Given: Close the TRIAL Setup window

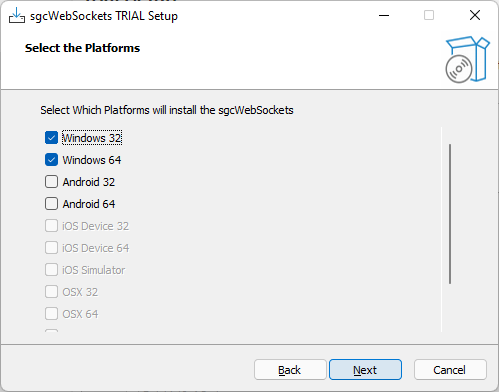Looking at the screenshot, I should pos(475,15).
